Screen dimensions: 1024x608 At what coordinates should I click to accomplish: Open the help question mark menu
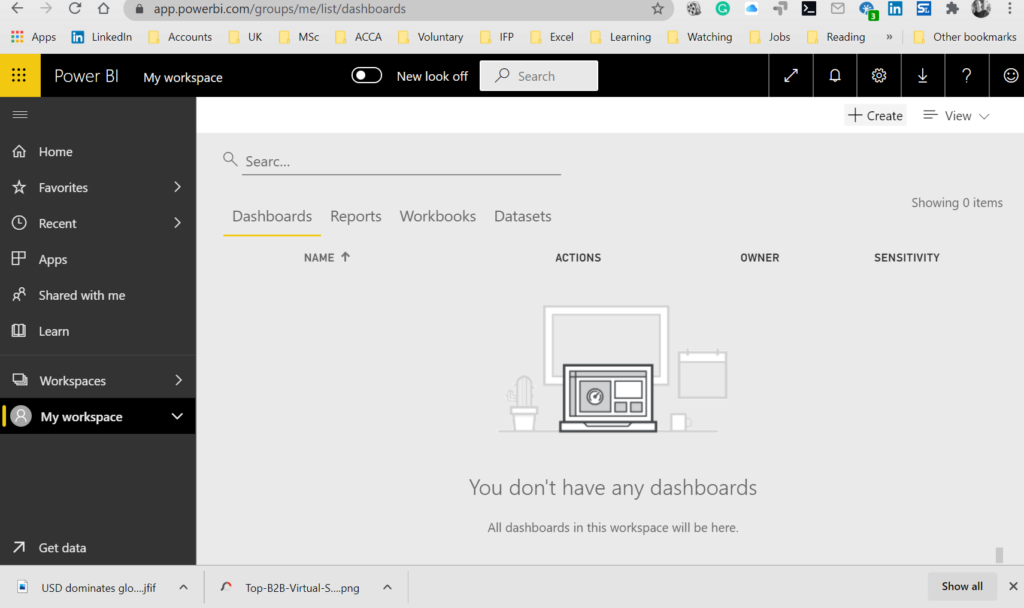[966, 76]
